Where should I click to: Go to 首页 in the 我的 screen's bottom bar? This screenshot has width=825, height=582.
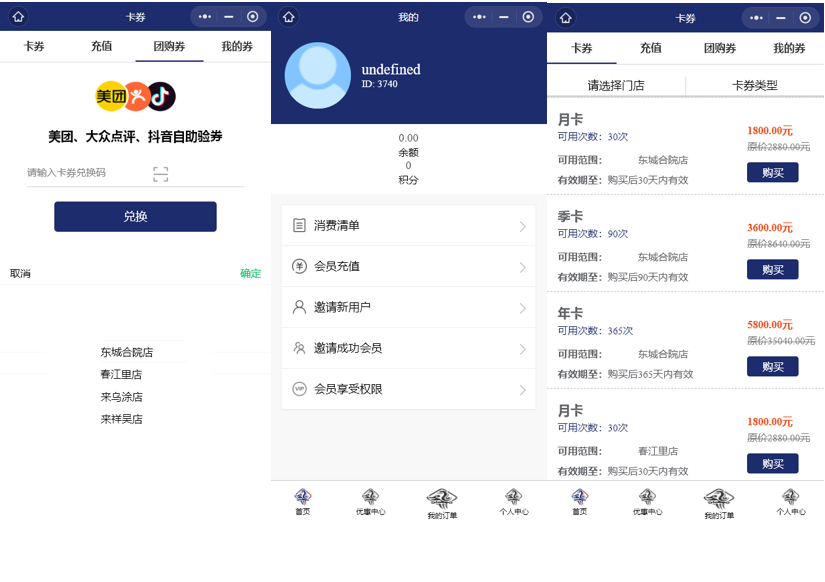tap(303, 501)
